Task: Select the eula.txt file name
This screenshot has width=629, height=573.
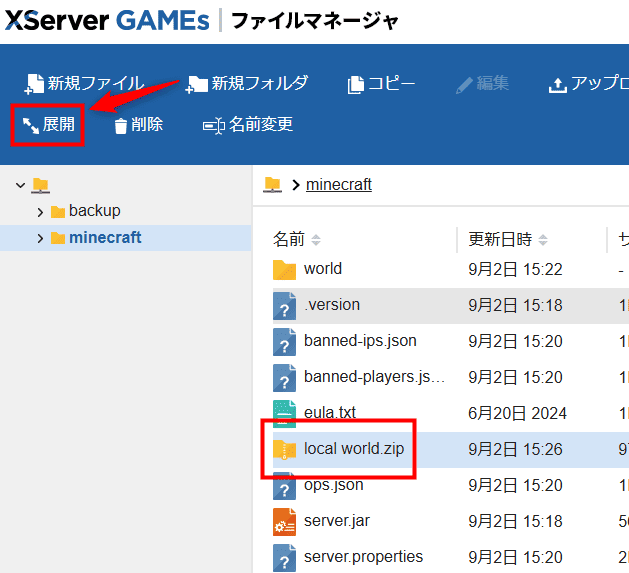Action: 330,412
